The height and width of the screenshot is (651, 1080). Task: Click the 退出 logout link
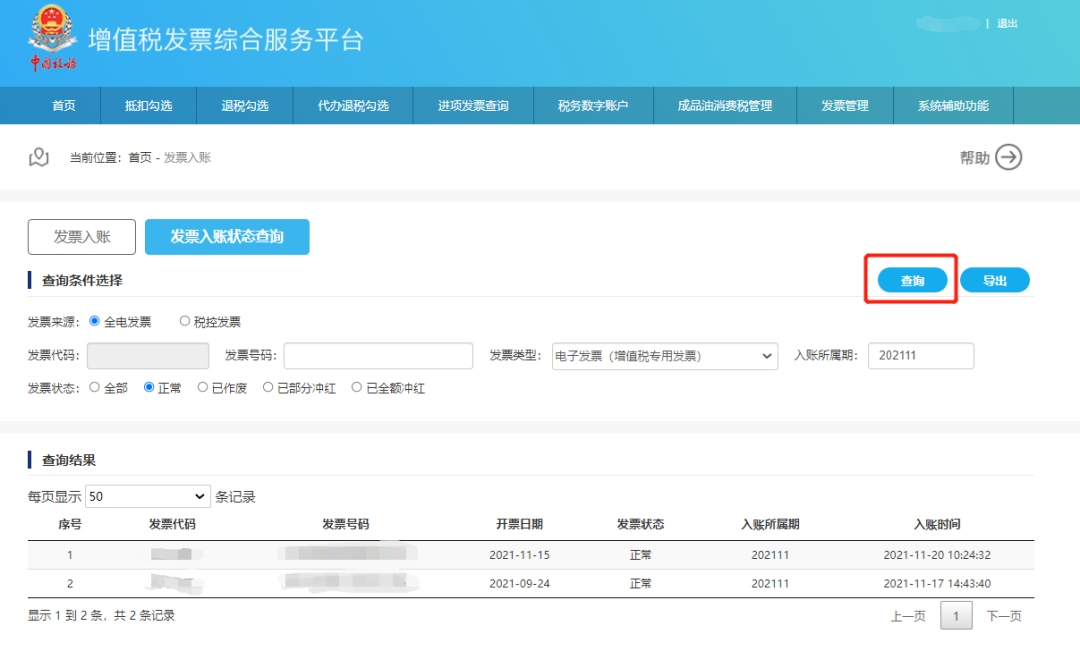[x=1006, y=24]
